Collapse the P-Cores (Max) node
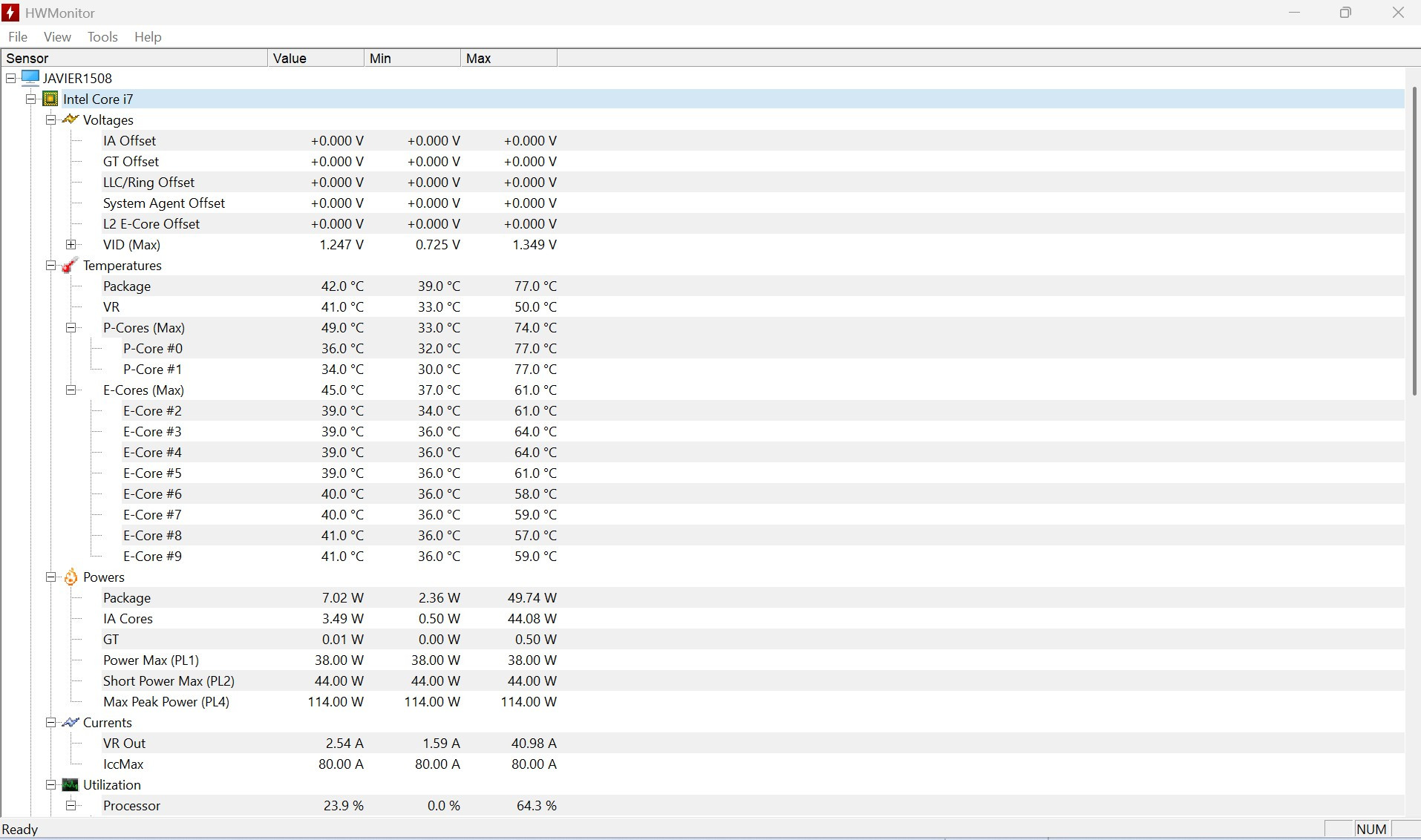Screen dimensions: 1421x840 pos(71,327)
